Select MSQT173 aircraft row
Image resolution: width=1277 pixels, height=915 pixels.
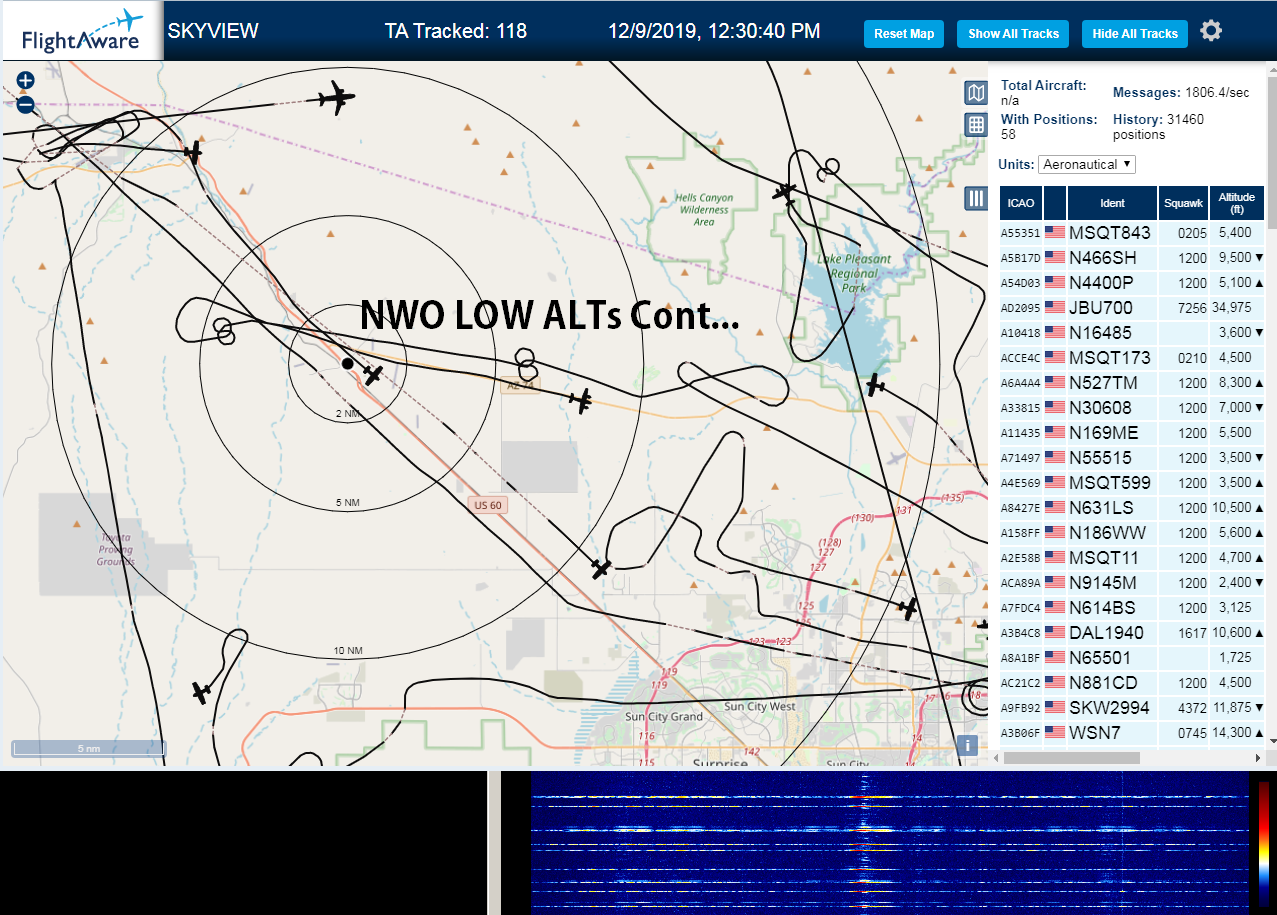tap(1132, 357)
